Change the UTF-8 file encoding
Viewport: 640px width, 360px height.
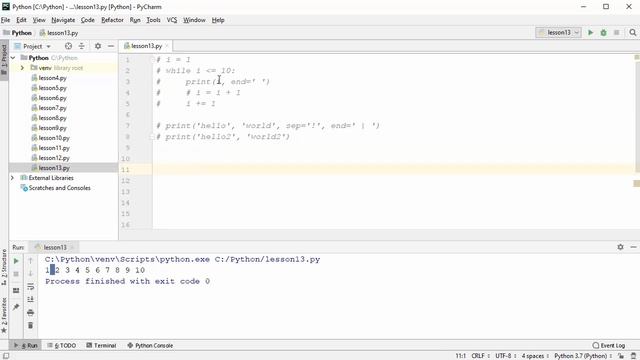click(x=505, y=356)
